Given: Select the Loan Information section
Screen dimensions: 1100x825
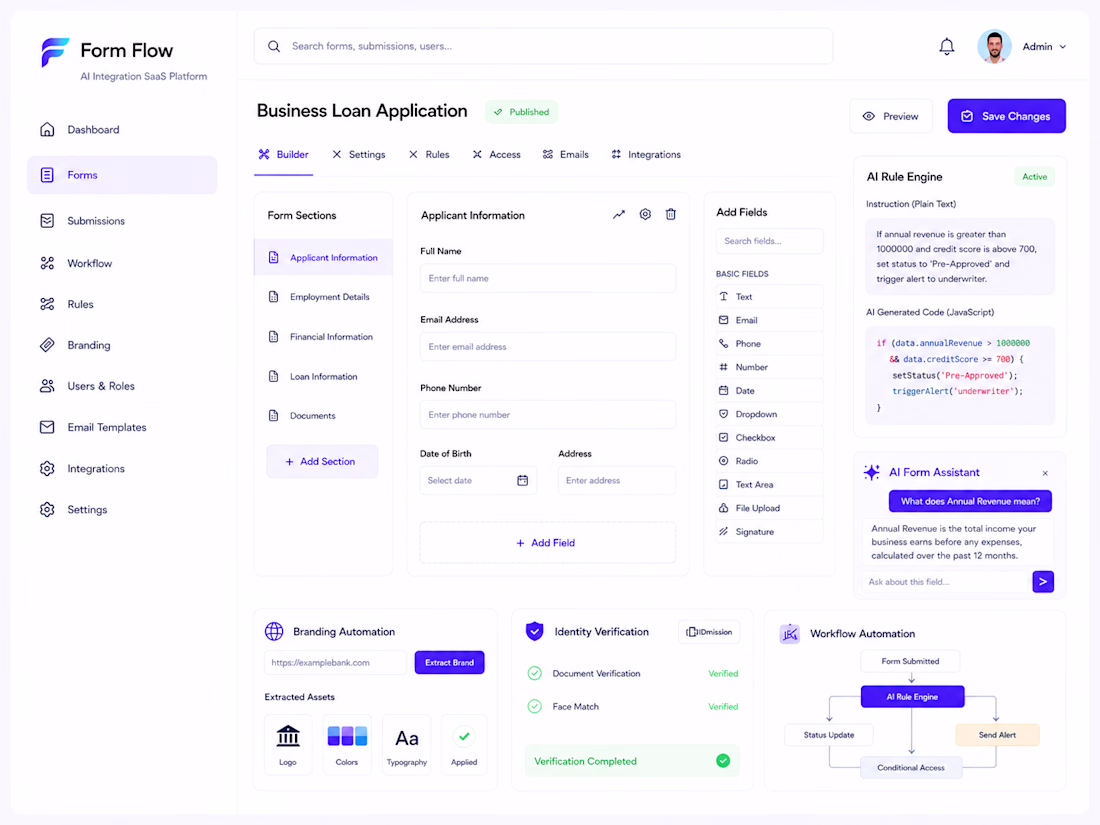Looking at the screenshot, I should tap(323, 377).
